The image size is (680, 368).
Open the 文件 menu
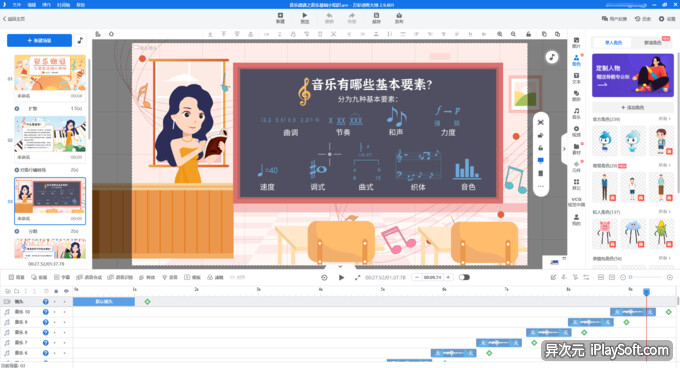17,5
